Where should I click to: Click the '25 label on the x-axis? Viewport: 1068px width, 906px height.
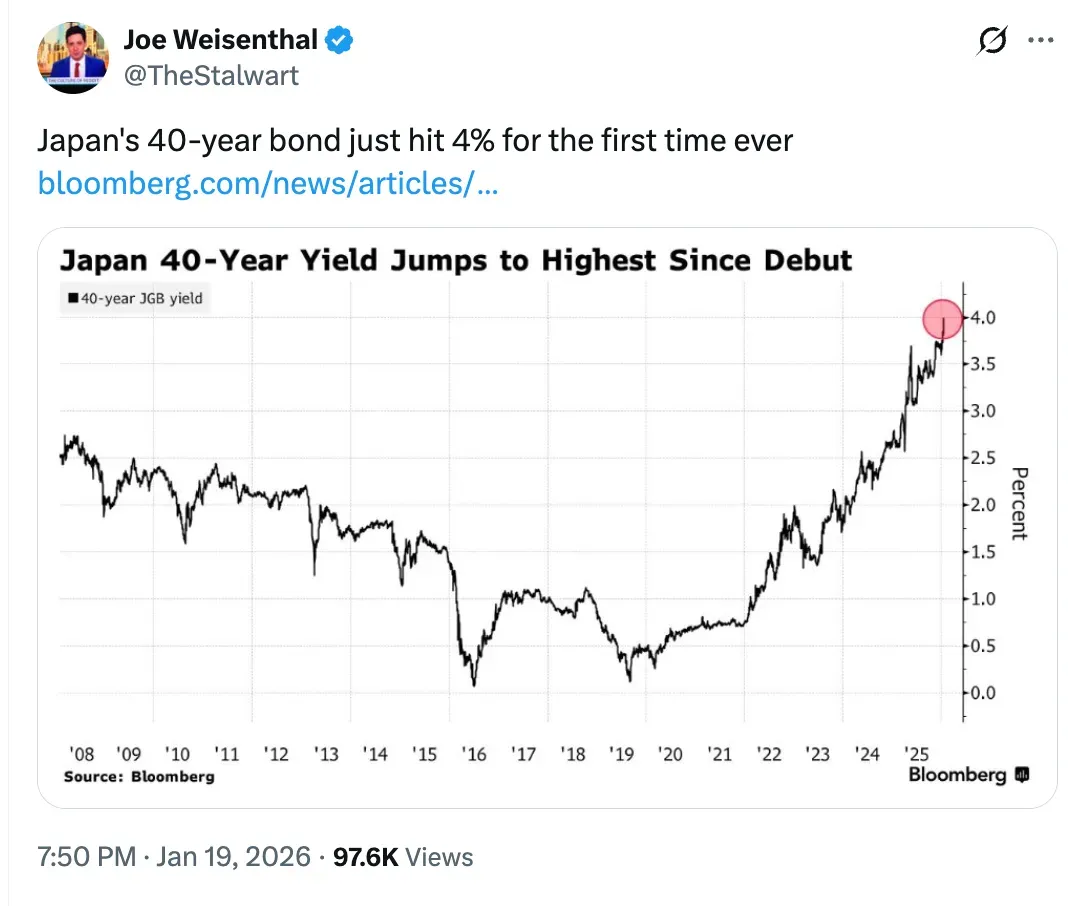pos(916,754)
